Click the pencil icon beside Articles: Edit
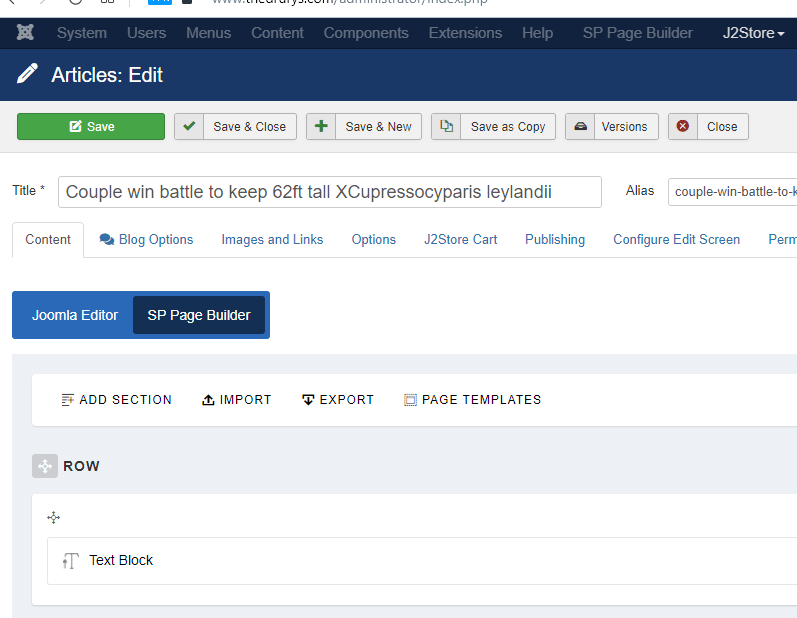The image size is (797, 618). (27, 74)
